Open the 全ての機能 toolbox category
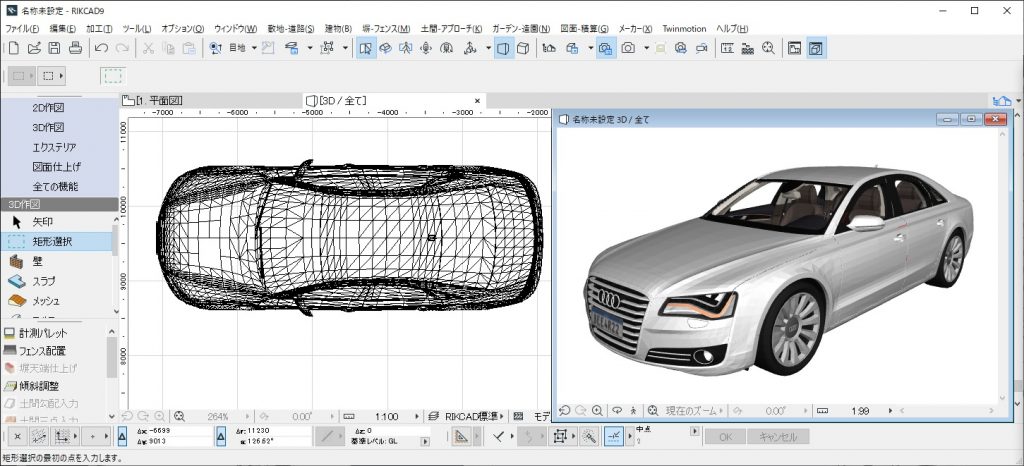Image resolution: width=1024 pixels, height=466 pixels. point(56,186)
